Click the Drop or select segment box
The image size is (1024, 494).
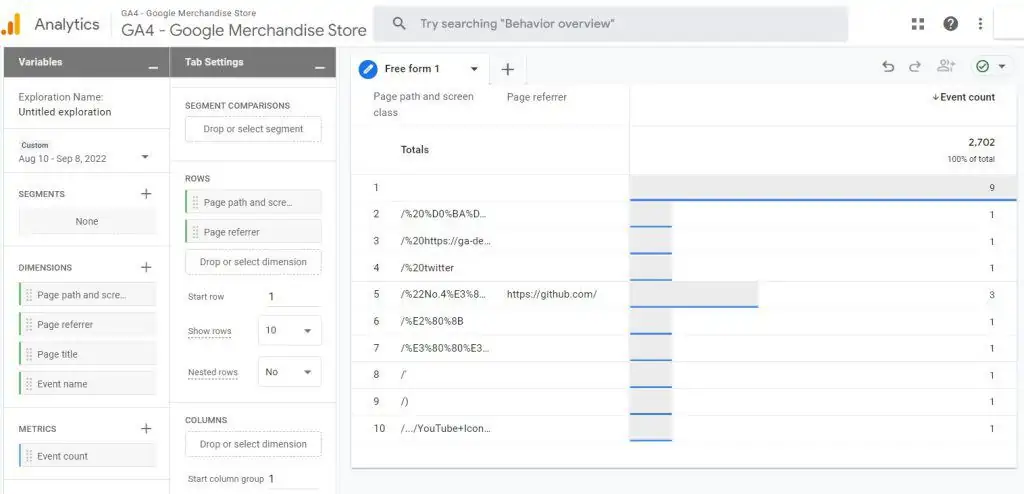(x=253, y=129)
